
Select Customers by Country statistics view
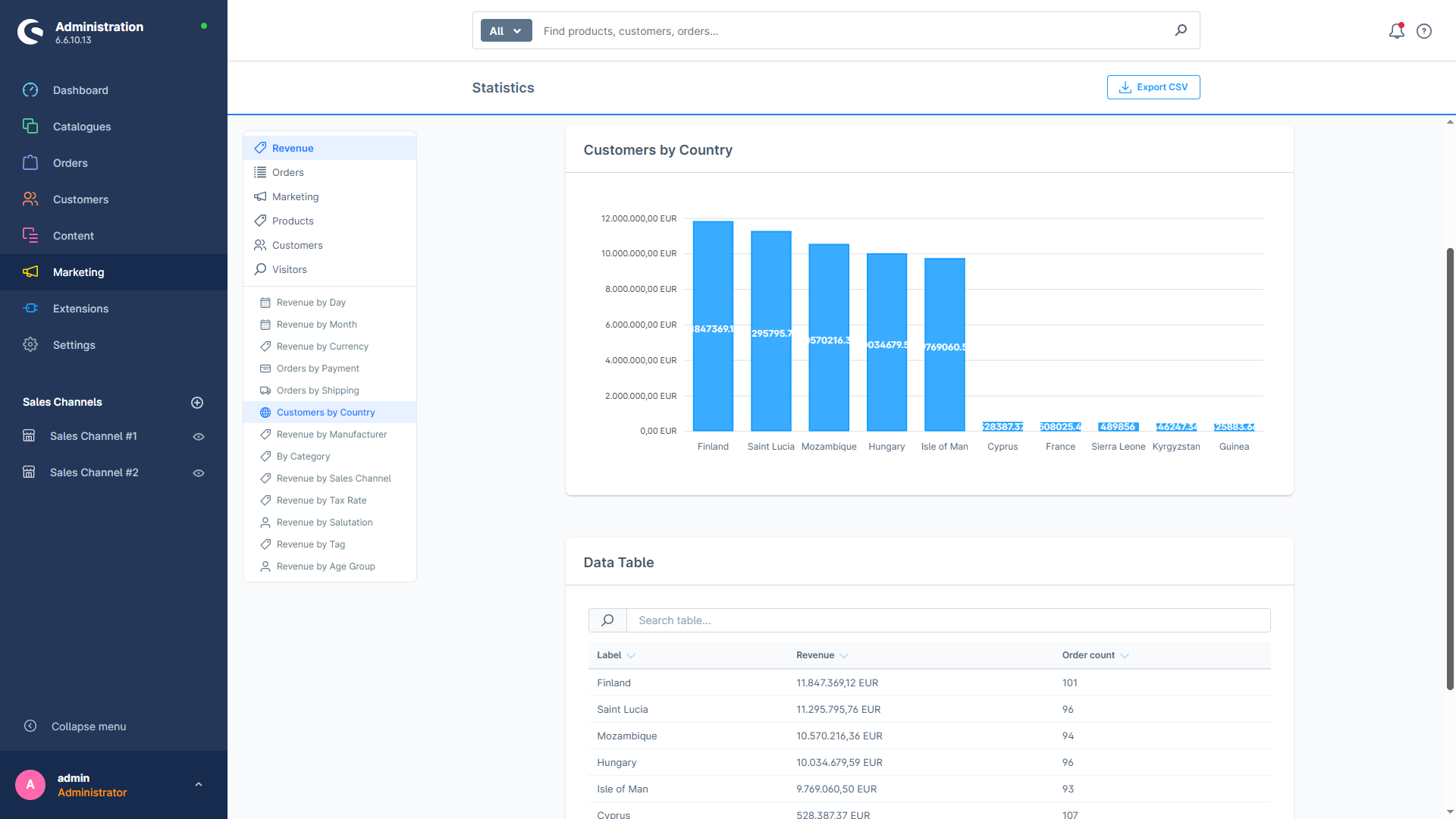click(x=326, y=412)
